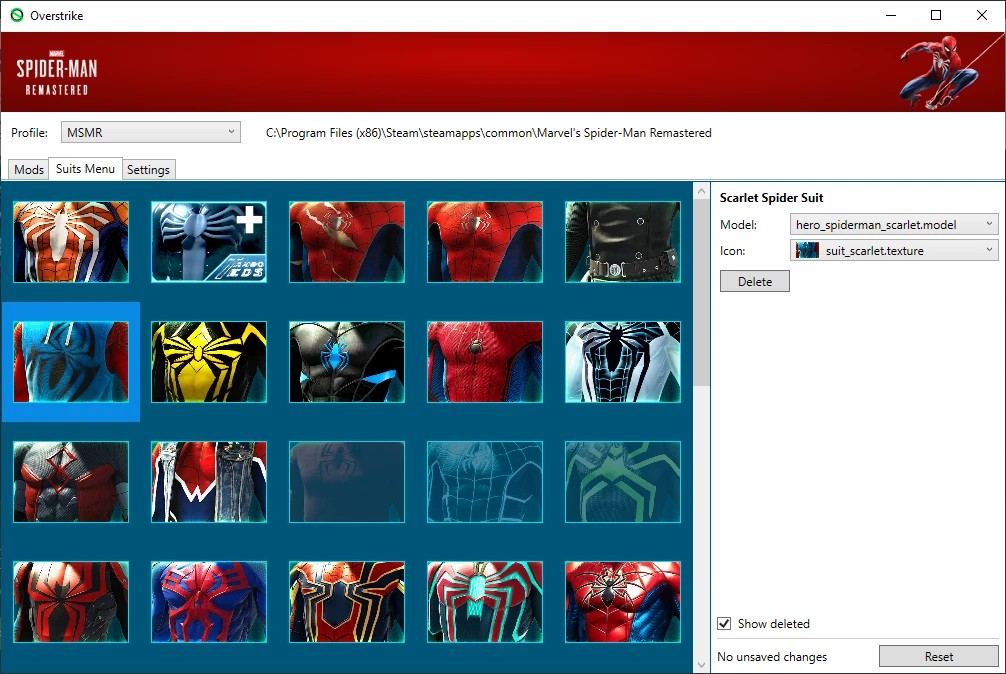Select the red suit with small black spider
This screenshot has width=1006, height=674.
pyautogui.click(x=485, y=362)
